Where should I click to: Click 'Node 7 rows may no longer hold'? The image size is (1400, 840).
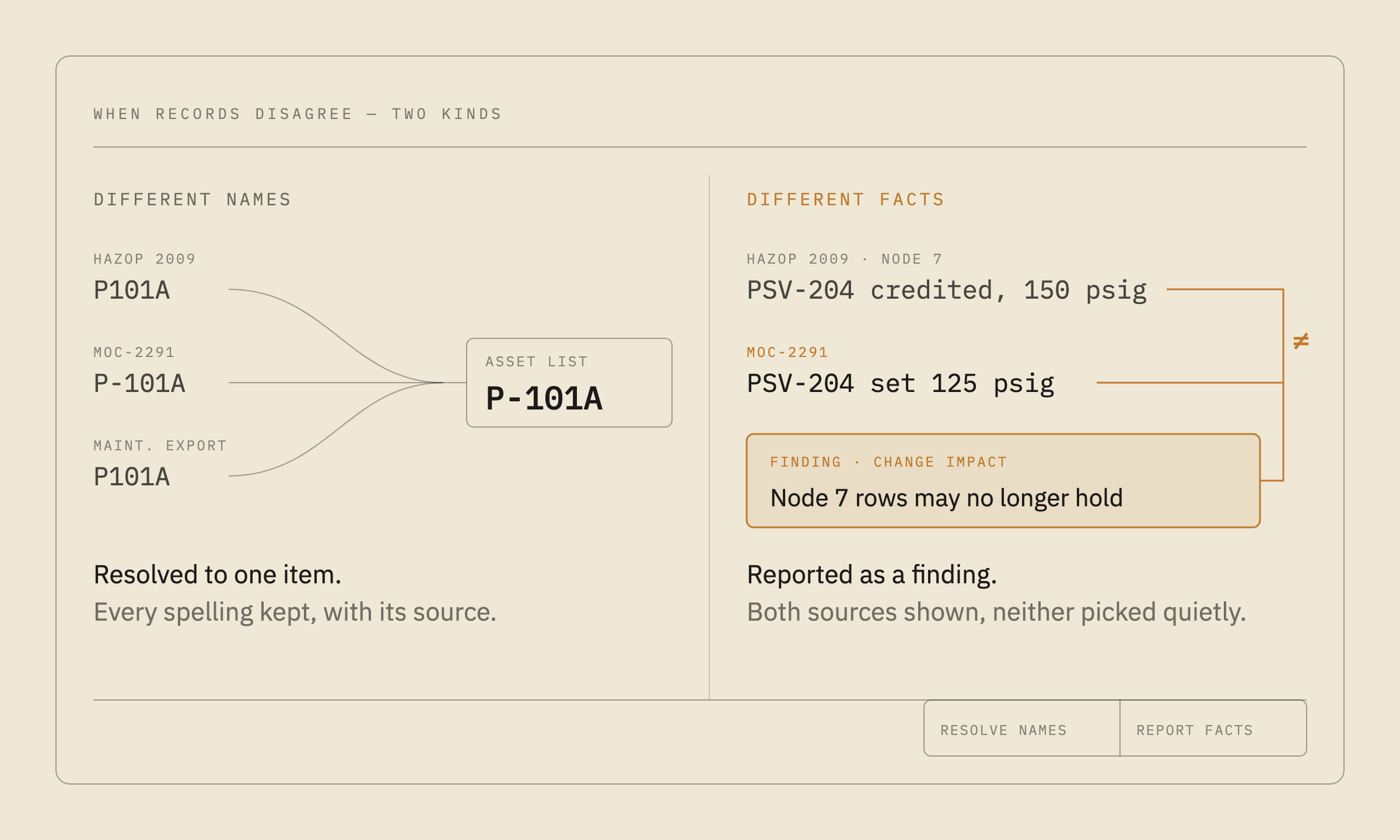click(x=946, y=498)
